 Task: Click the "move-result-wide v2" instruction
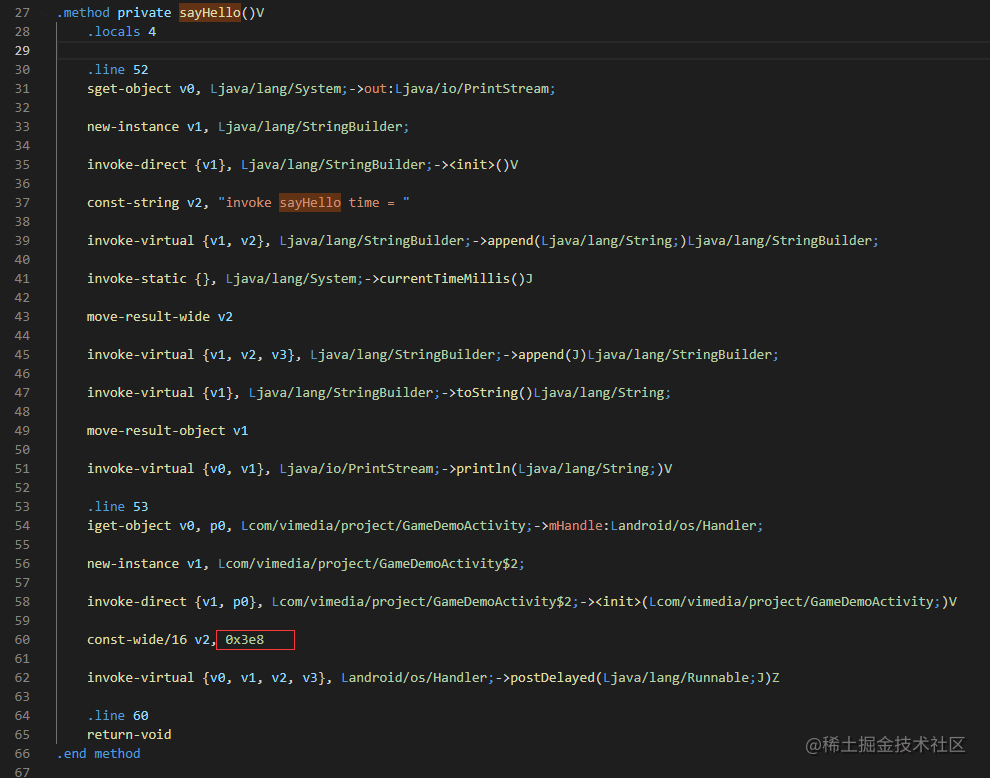click(160, 316)
